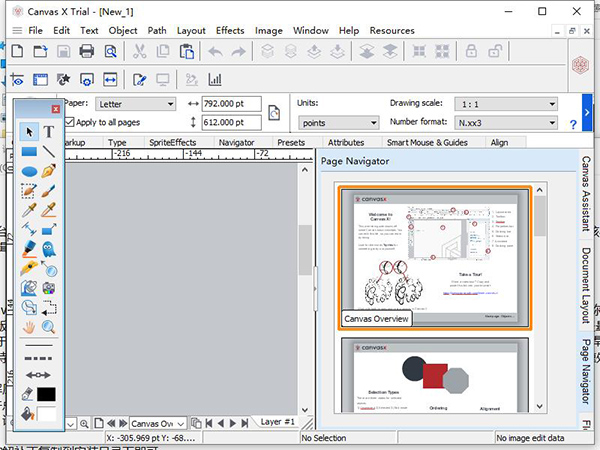Click the Paste clipboard icon
The height and width of the screenshot is (450, 600).
[184, 52]
